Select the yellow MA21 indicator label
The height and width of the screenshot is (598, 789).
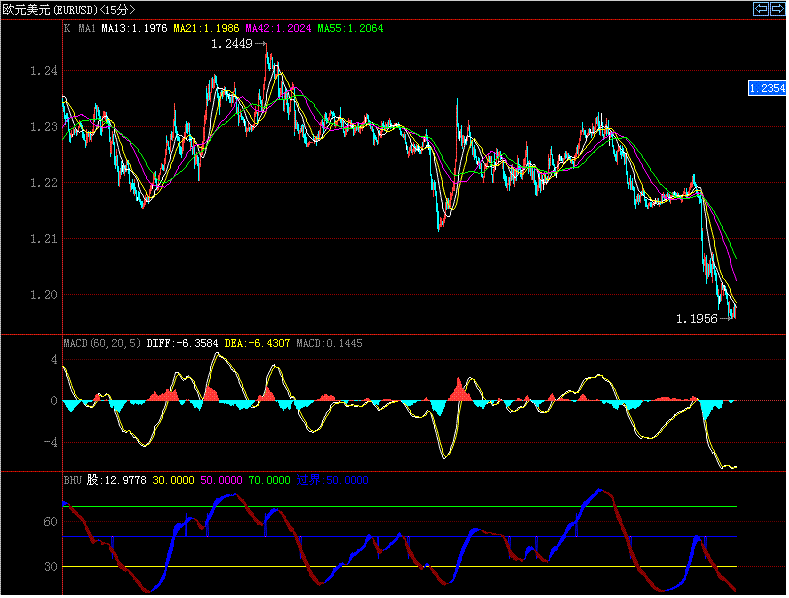tap(206, 29)
